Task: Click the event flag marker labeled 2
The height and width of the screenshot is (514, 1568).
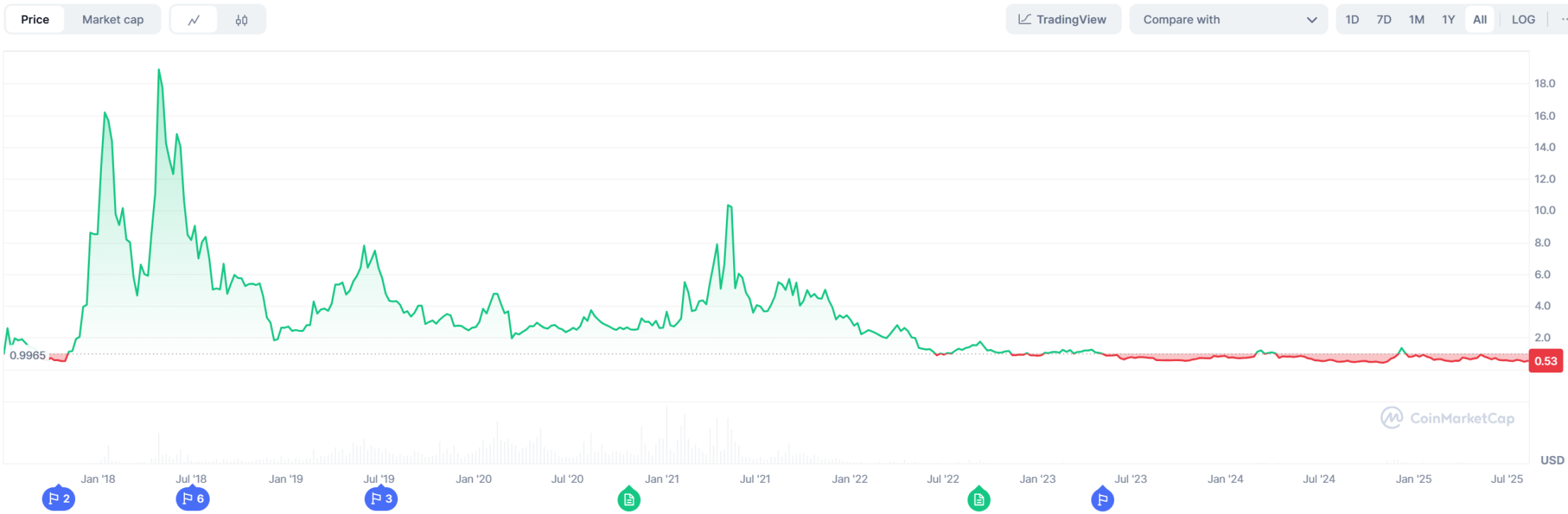Action: pyautogui.click(x=59, y=499)
